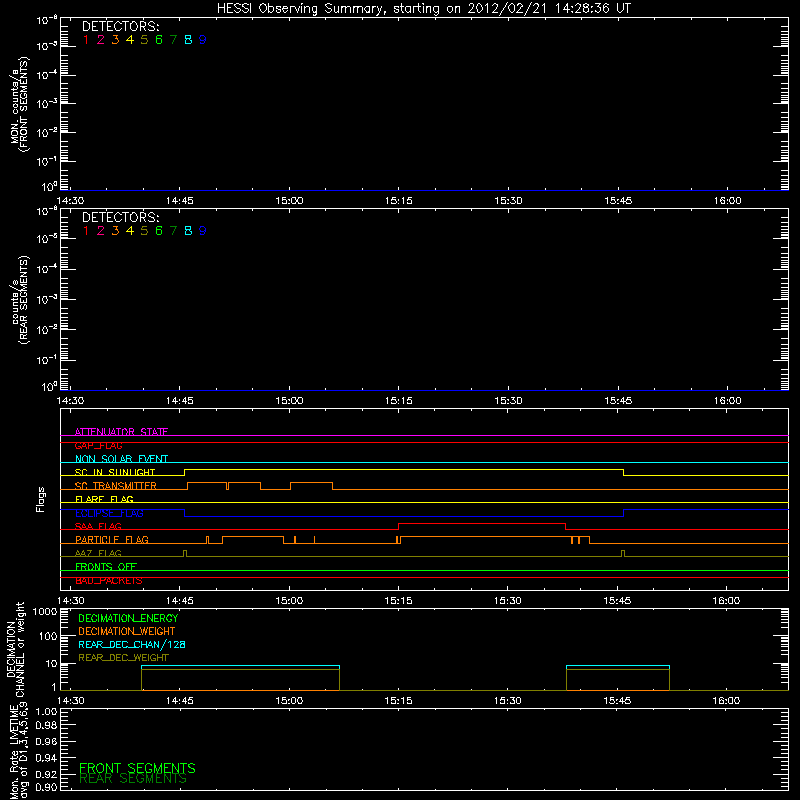Click cyan detector 8 in front segments legend
The height and width of the screenshot is (800, 800).
click(188, 40)
